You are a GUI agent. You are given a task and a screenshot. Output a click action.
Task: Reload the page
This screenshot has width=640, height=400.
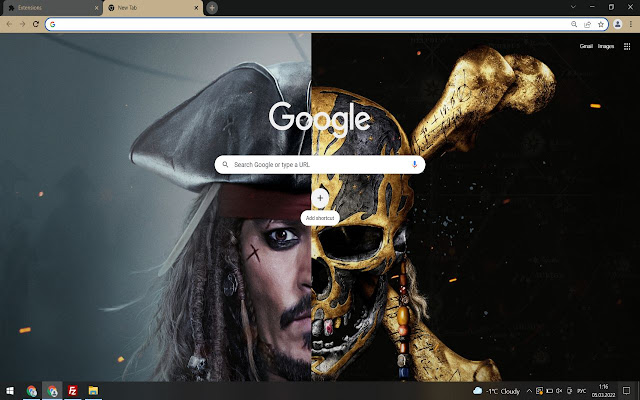pos(37,24)
